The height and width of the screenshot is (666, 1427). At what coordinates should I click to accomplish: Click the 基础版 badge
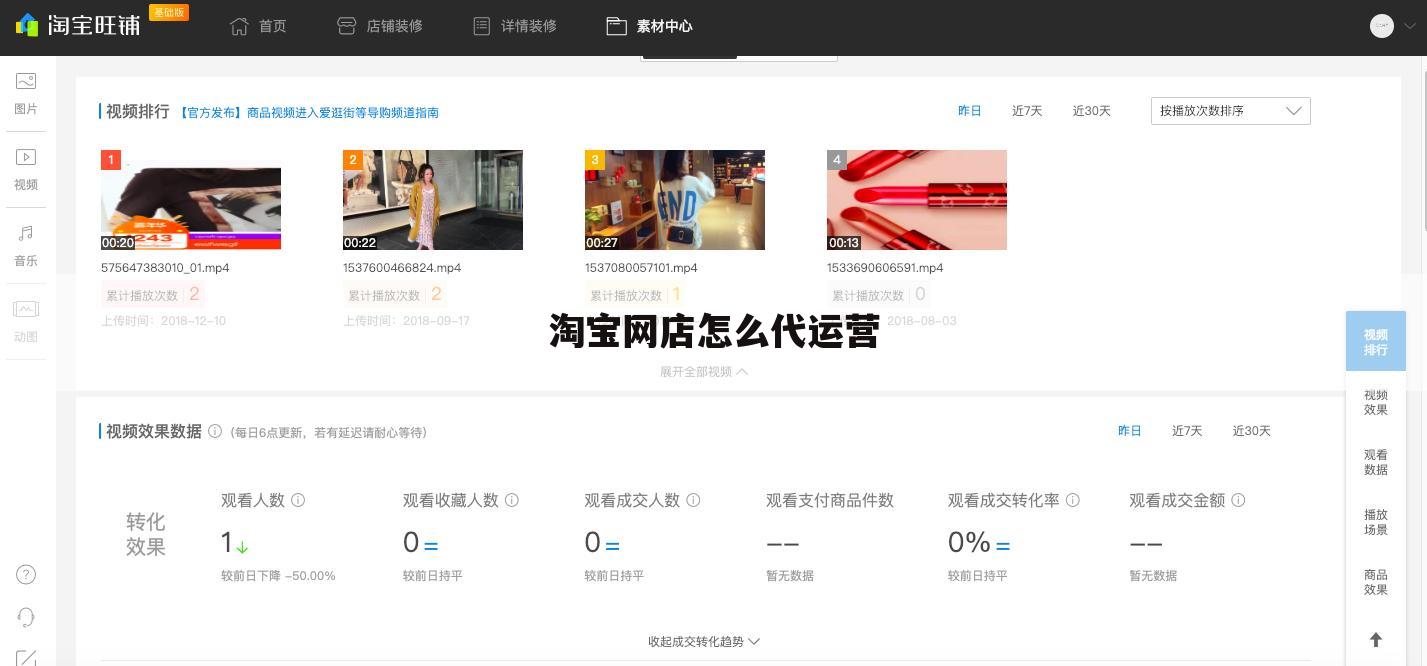coord(169,12)
